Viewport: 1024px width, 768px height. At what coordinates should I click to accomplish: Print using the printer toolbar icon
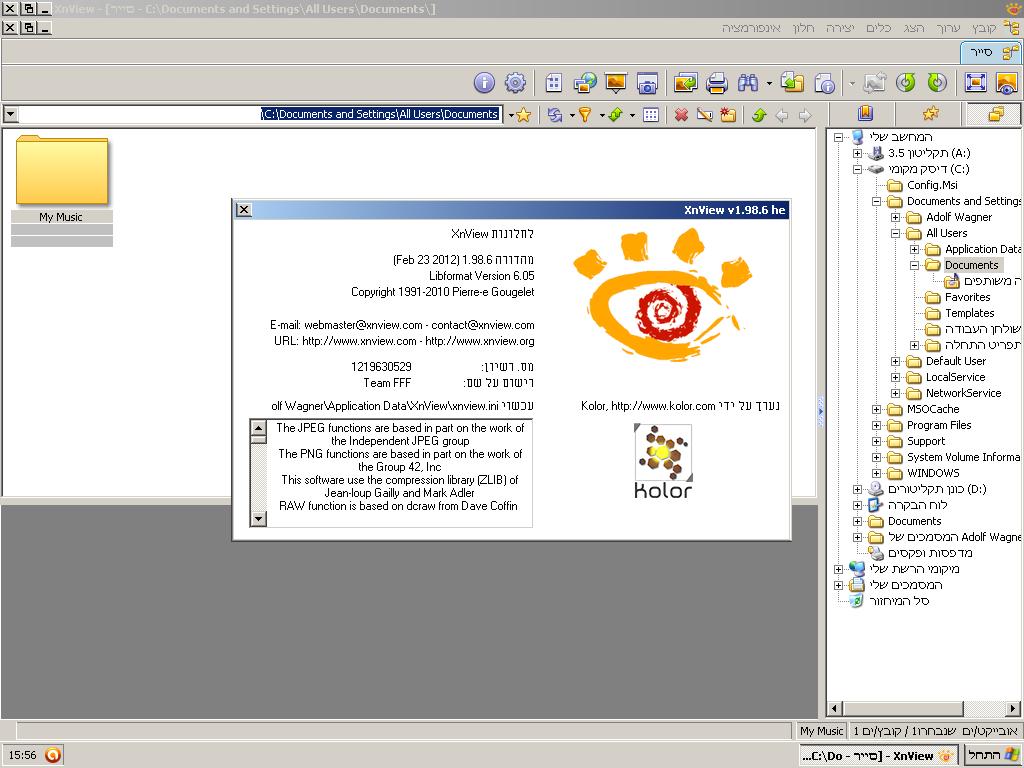click(x=718, y=83)
